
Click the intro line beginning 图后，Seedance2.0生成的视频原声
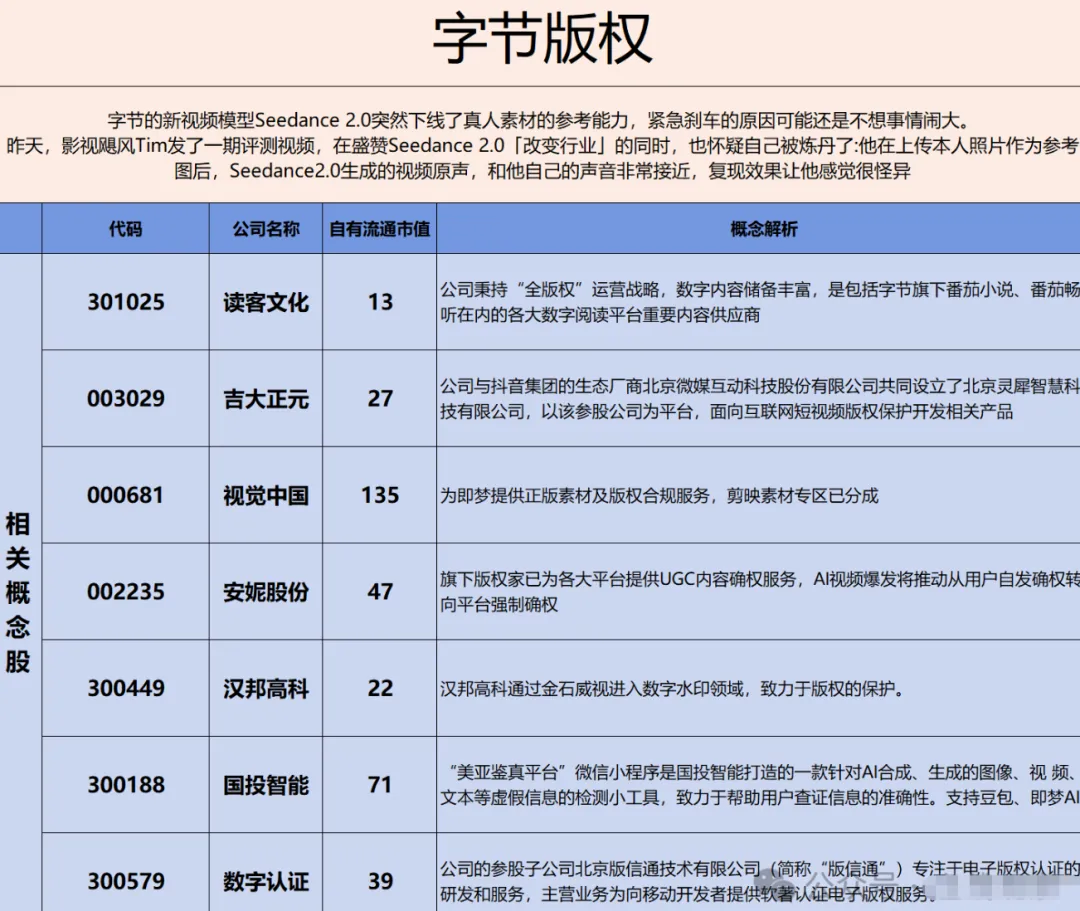(x=542, y=170)
